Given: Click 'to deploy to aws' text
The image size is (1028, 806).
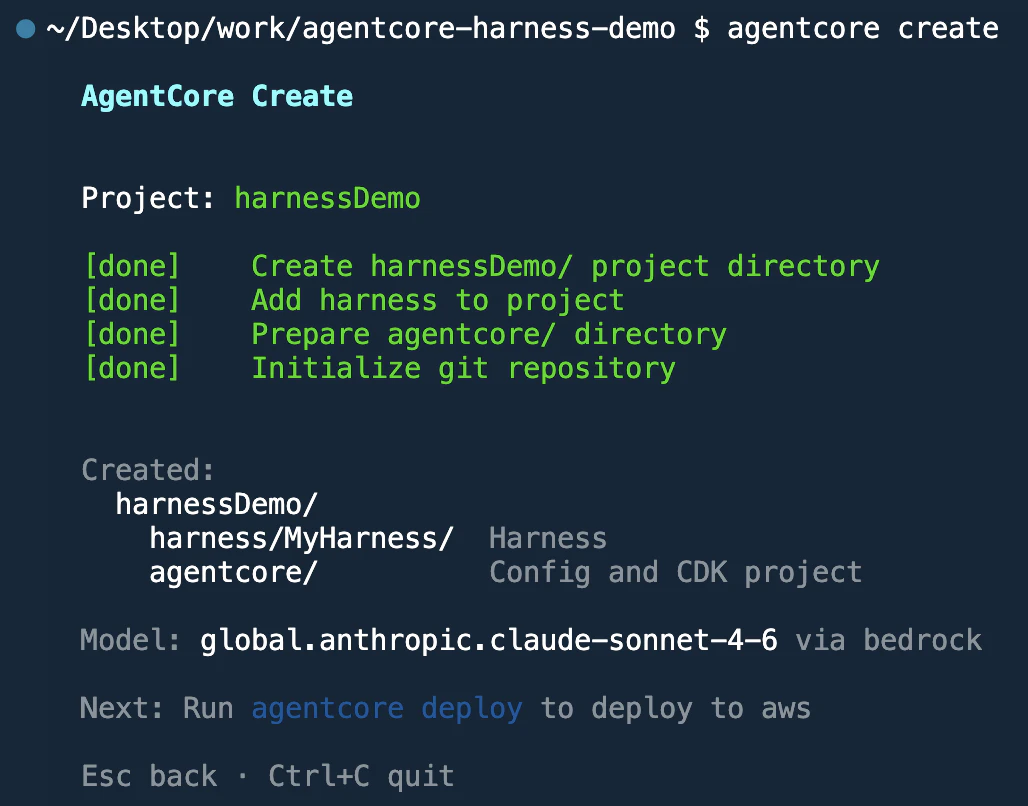Looking at the screenshot, I should 676,709.
